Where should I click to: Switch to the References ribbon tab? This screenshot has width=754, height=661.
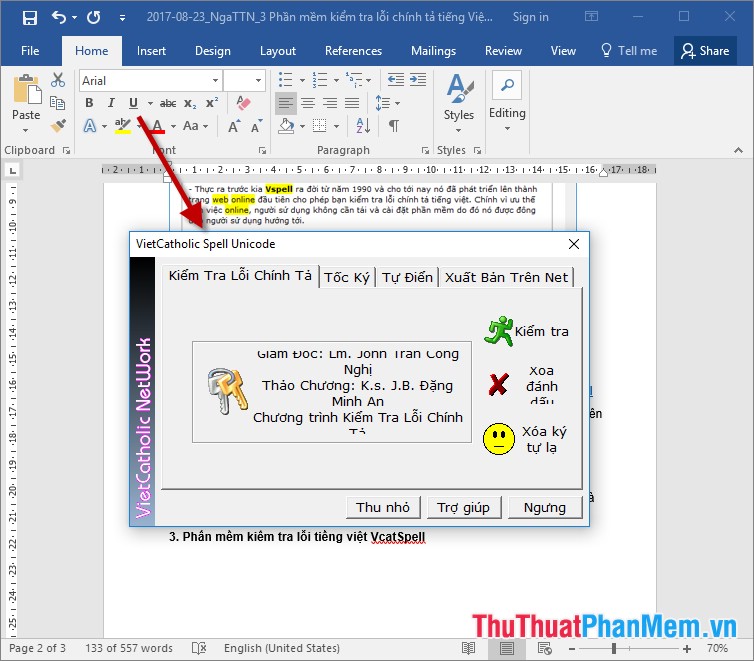pos(353,51)
